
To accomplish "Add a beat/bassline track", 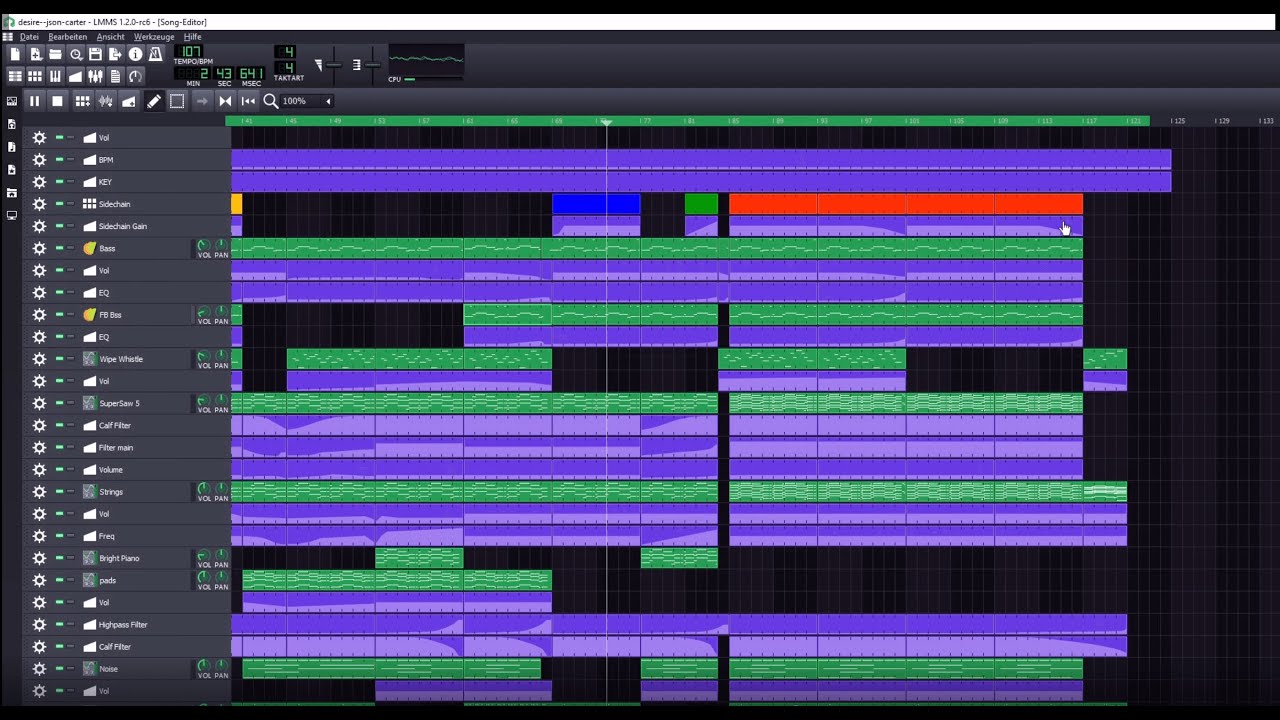I will tap(82, 101).
